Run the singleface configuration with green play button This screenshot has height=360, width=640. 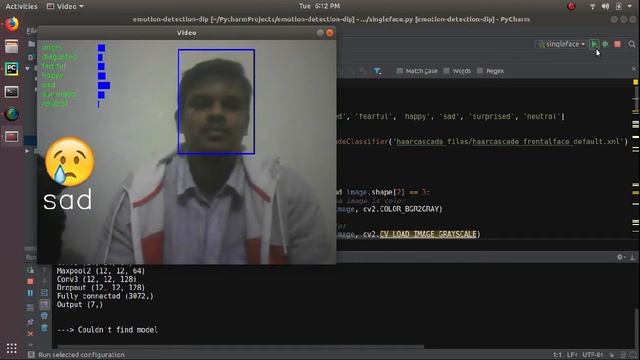(x=594, y=44)
